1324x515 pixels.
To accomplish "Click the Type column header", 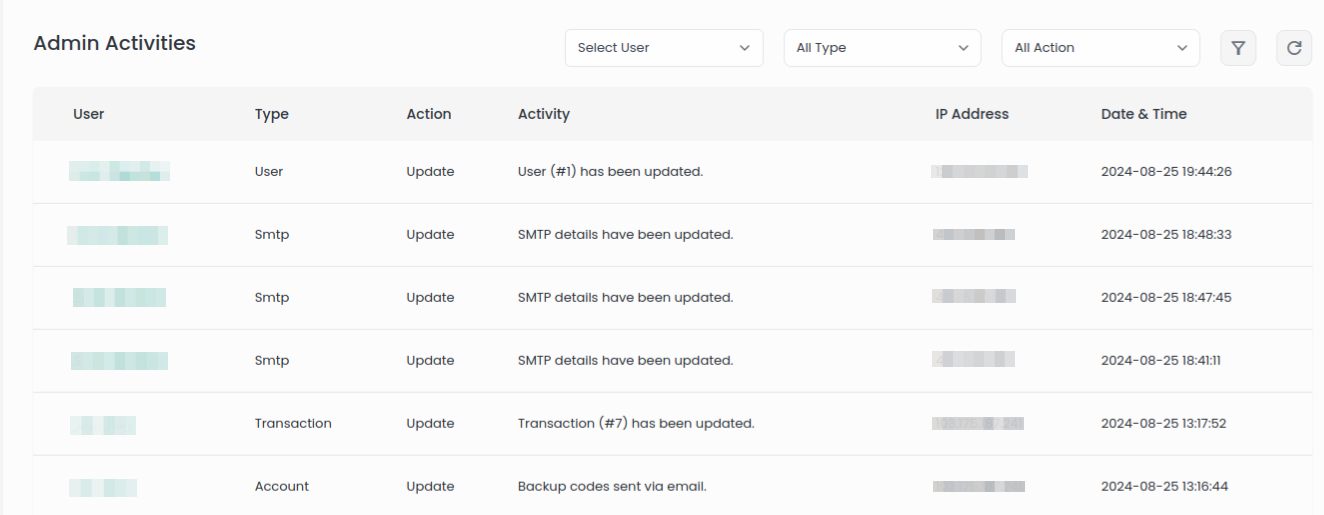I will [x=272, y=114].
